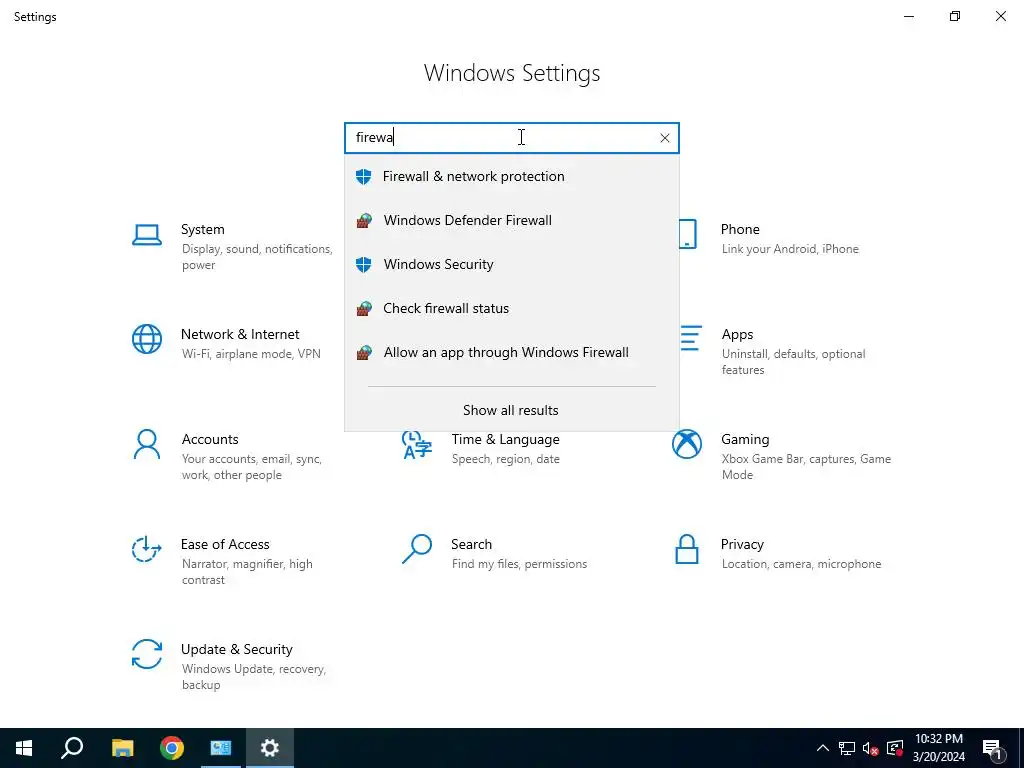This screenshot has width=1024, height=768.
Task: Click the firewall icon beside Allow an app
Action: click(x=364, y=353)
